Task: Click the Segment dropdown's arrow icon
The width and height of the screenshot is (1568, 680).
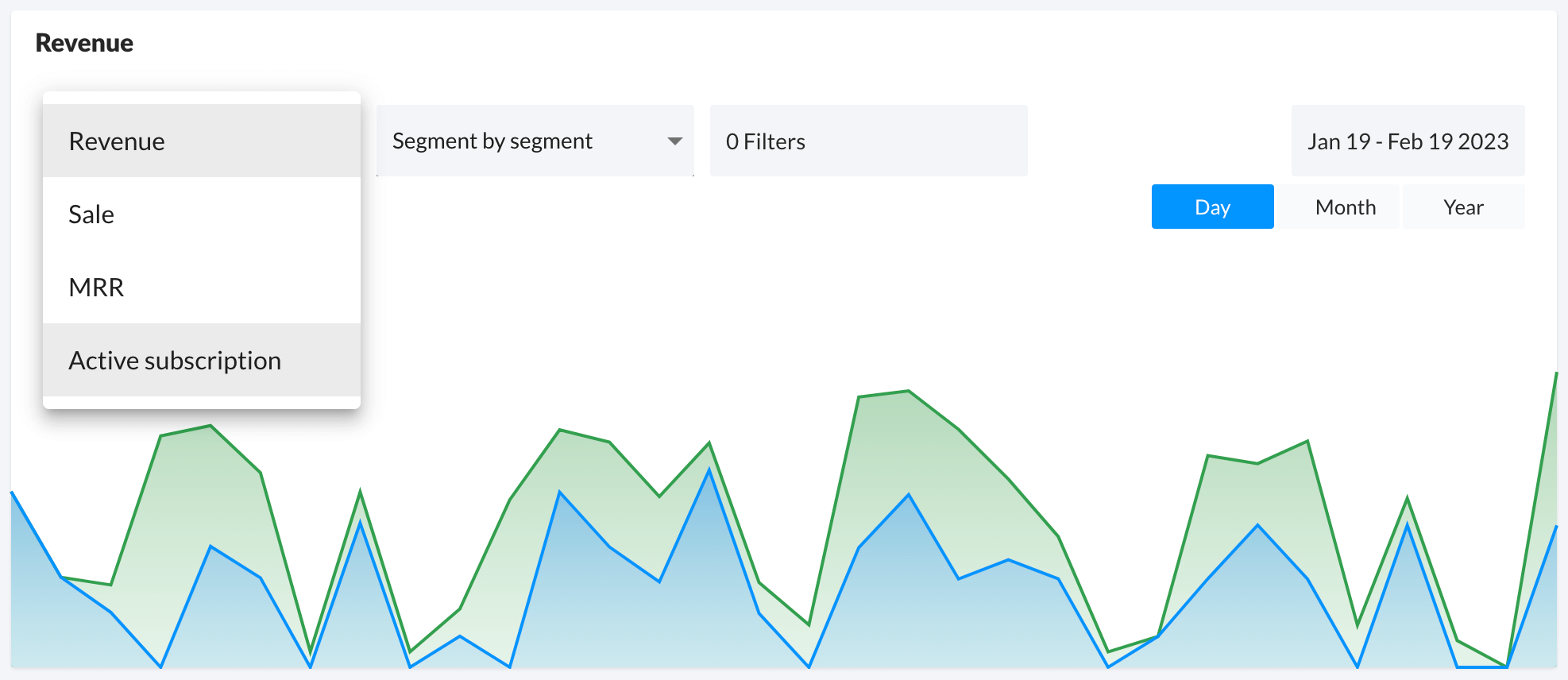Action: [674, 141]
